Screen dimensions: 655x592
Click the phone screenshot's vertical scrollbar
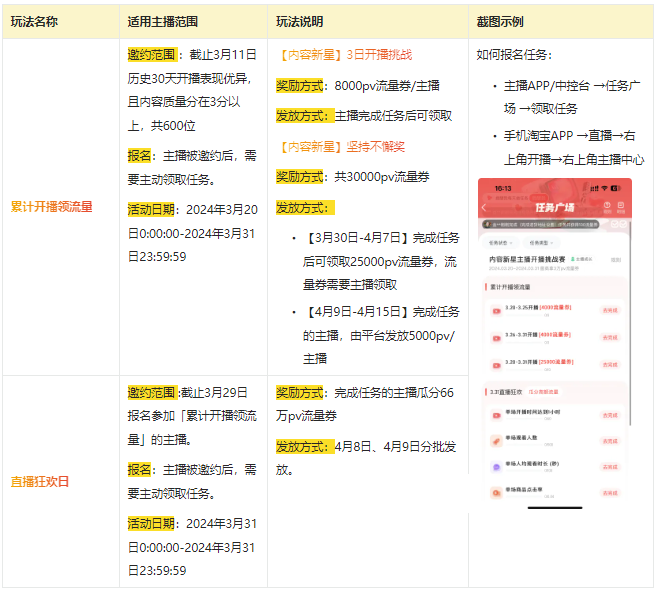pyautogui.click(x=630, y=324)
